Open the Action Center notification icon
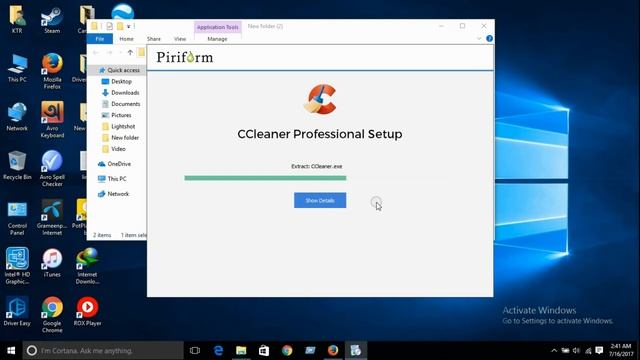Viewport: 640px width, 360px height. pyautogui.click(x=599, y=351)
